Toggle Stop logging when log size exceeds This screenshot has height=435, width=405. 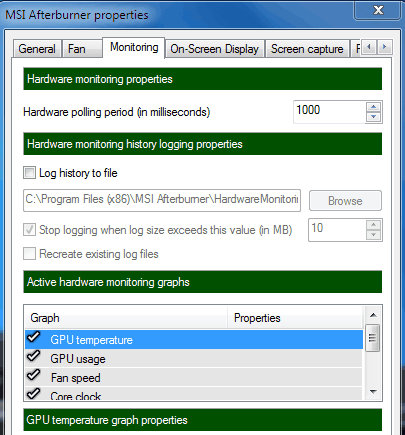[x=29, y=230]
